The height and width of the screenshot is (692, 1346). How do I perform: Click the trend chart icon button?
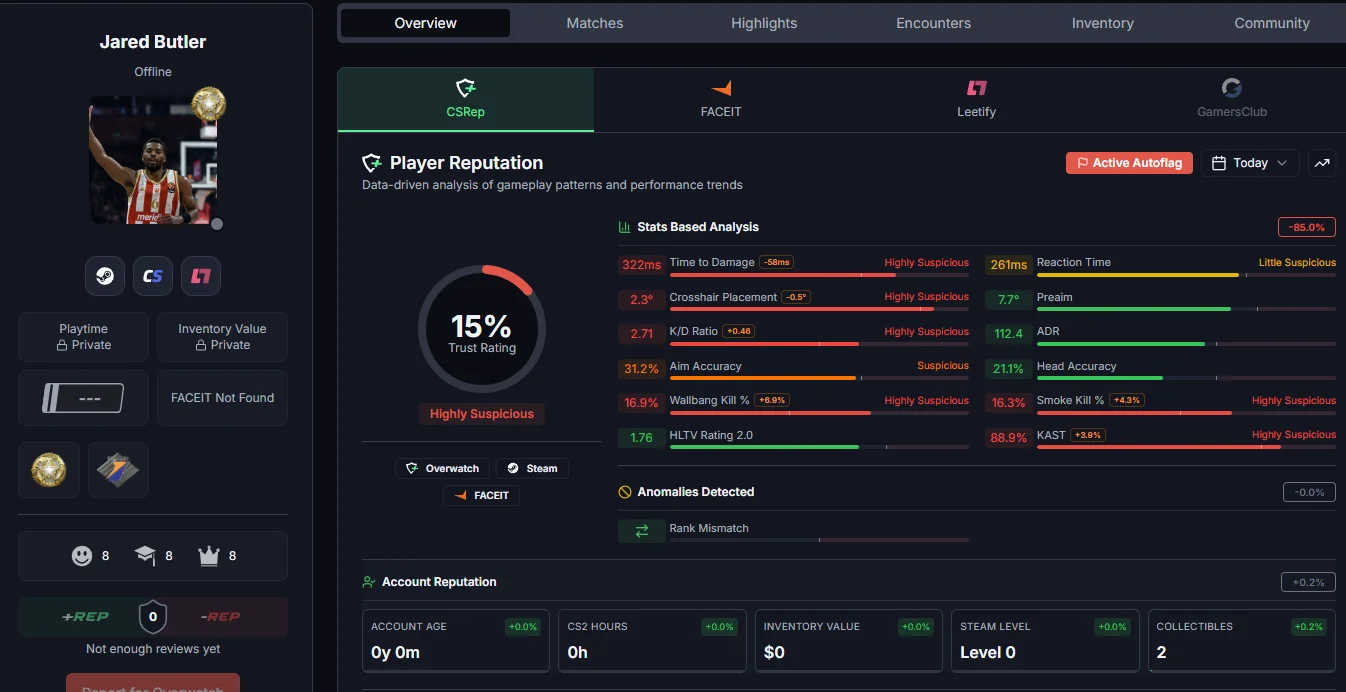1322,163
